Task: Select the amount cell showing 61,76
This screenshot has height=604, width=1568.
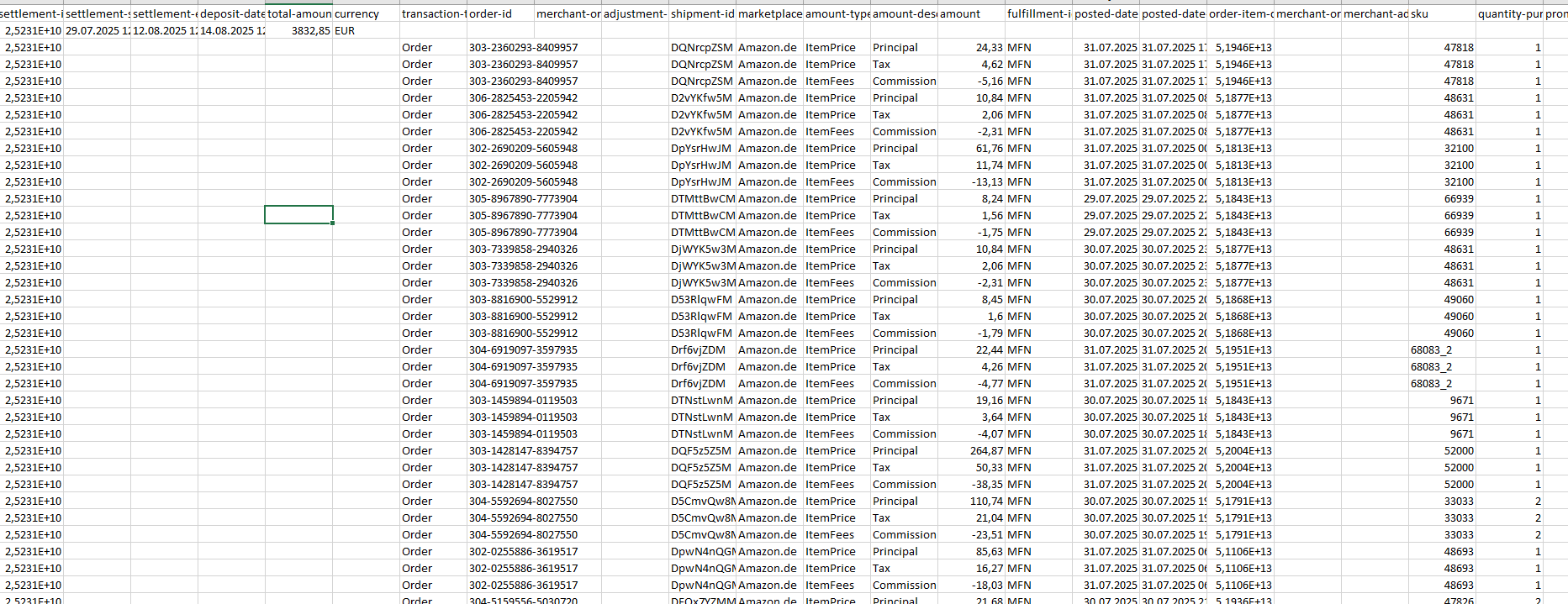Action: pos(971,149)
